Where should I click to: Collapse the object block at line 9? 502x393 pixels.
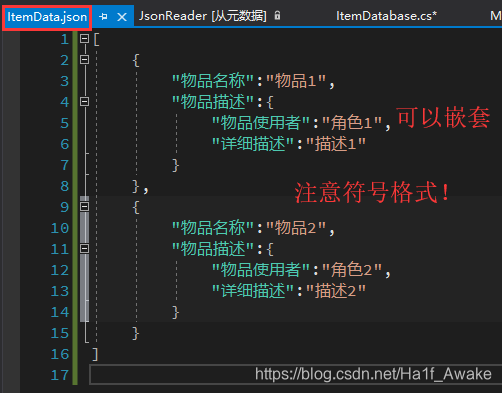pos(84,207)
